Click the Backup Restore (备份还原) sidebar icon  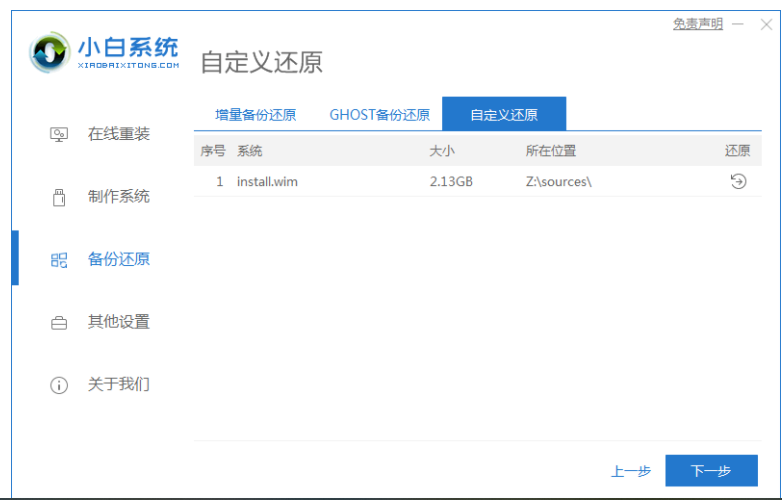(59, 260)
